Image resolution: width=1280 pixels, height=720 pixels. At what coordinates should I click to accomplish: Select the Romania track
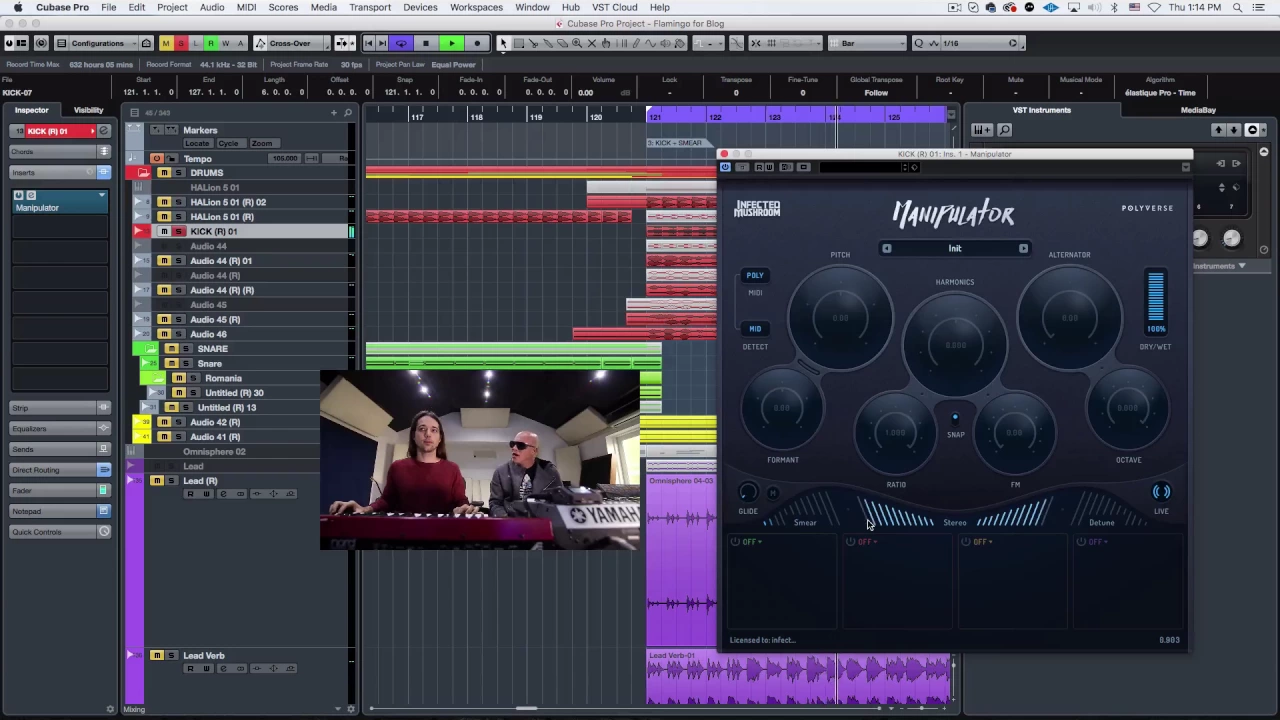pos(223,378)
